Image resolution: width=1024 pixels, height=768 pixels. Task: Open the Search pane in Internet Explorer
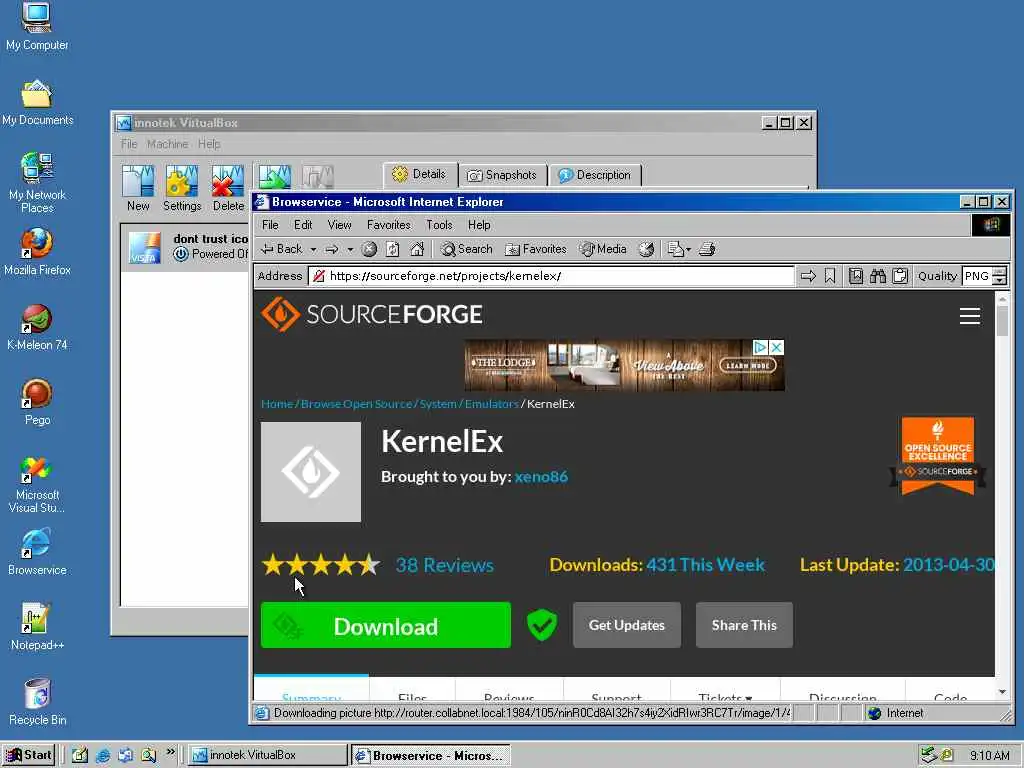pos(466,249)
